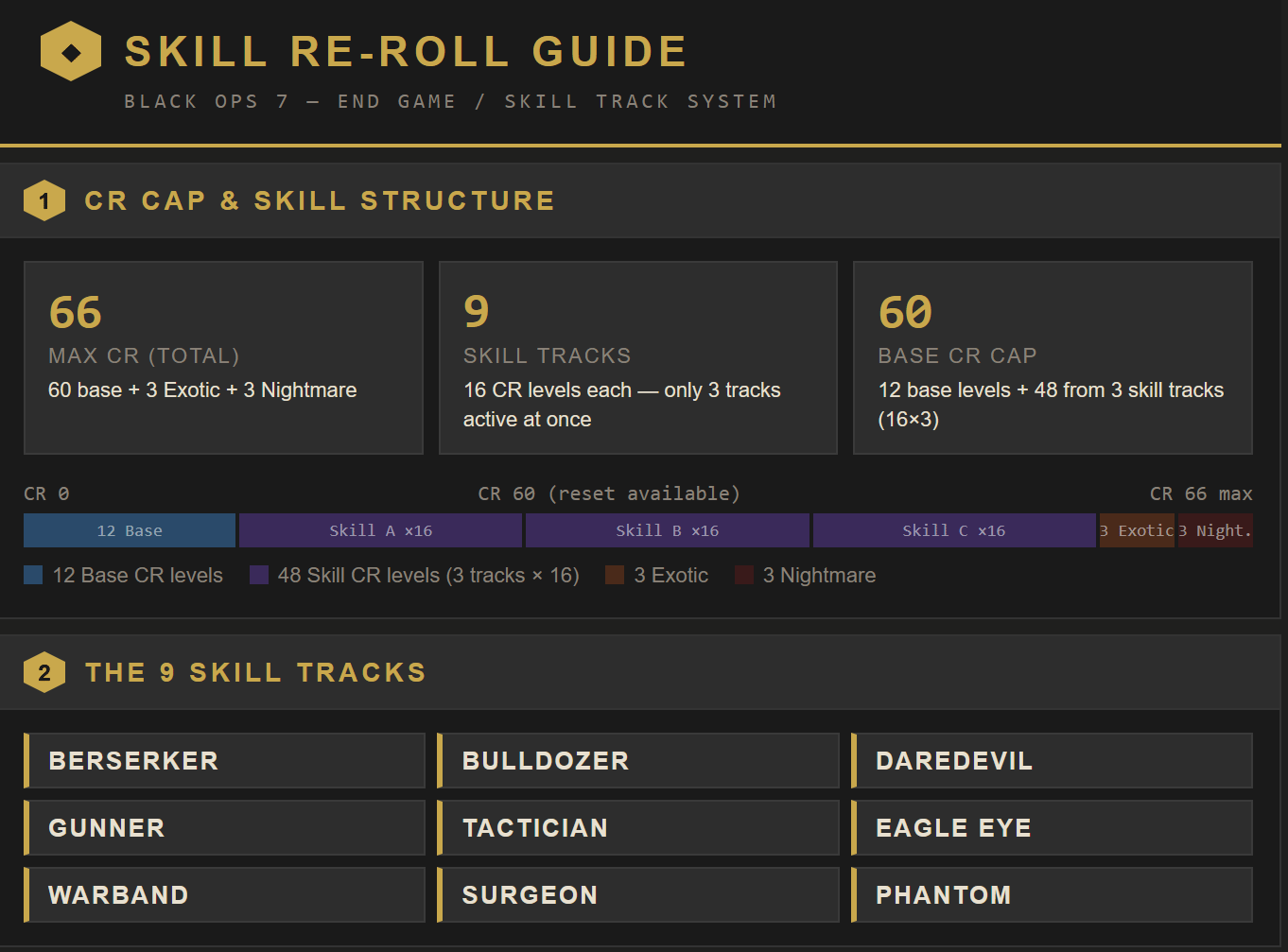Click the brown 3 Exotic legend swatch

(615, 575)
